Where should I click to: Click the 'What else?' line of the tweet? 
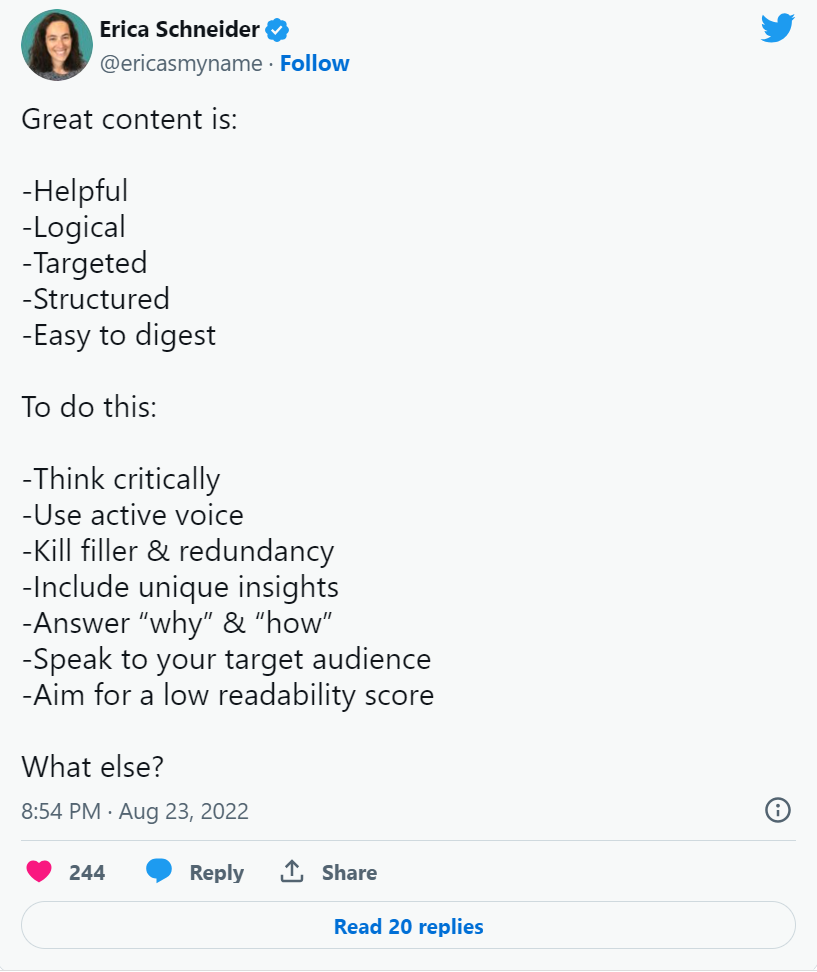tap(92, 767)
